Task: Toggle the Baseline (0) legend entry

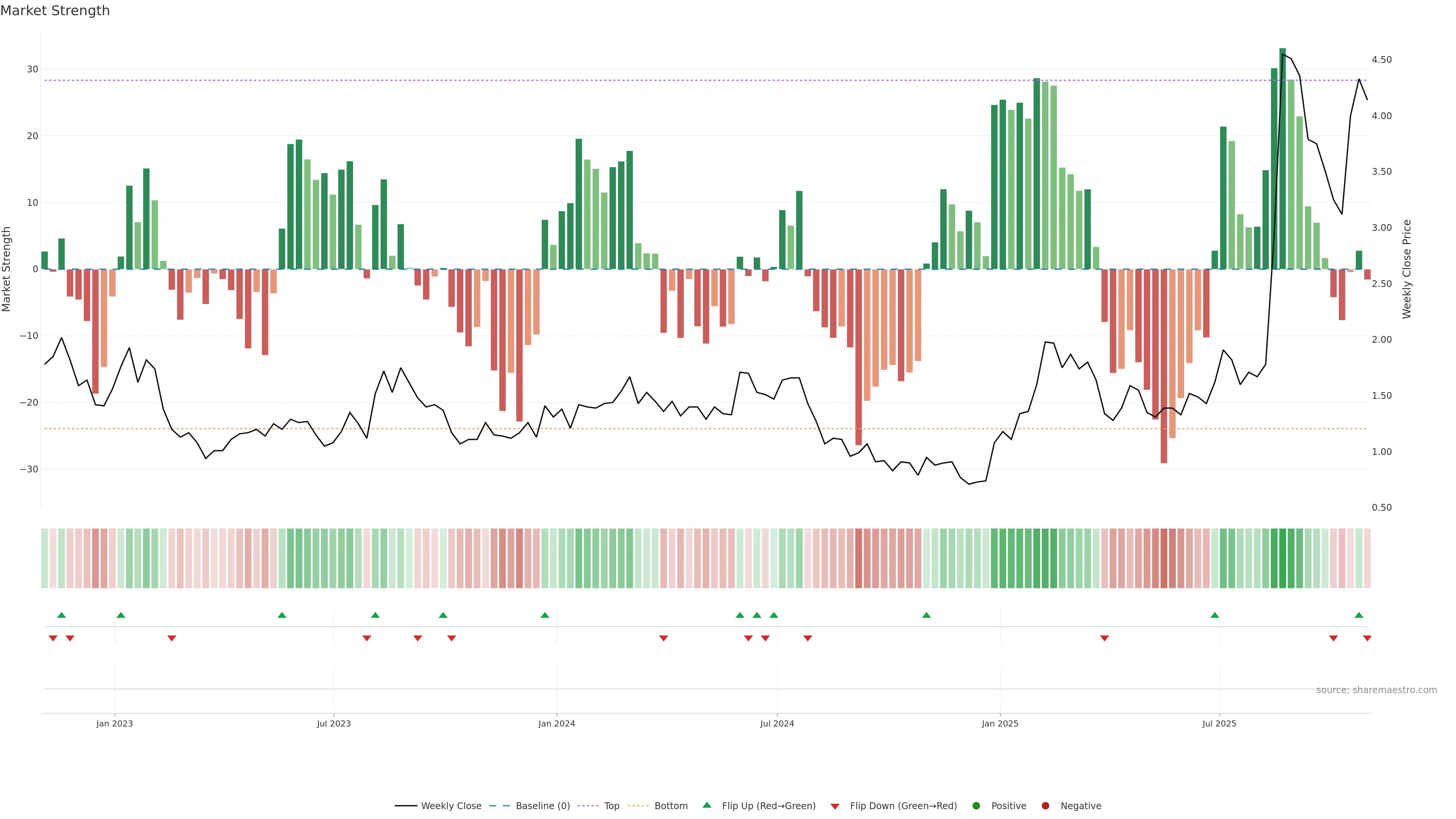Action: coord(530,805)
